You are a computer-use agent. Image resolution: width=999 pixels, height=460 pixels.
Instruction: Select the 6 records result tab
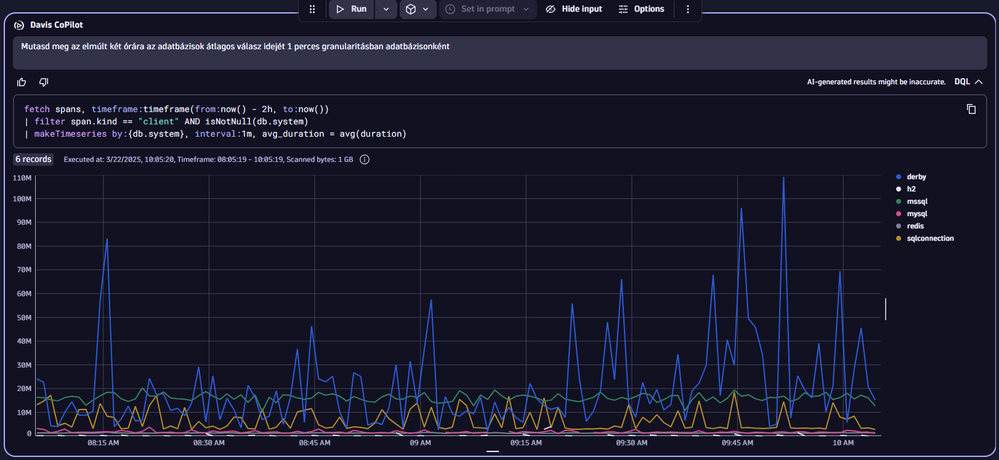[33, 159]
